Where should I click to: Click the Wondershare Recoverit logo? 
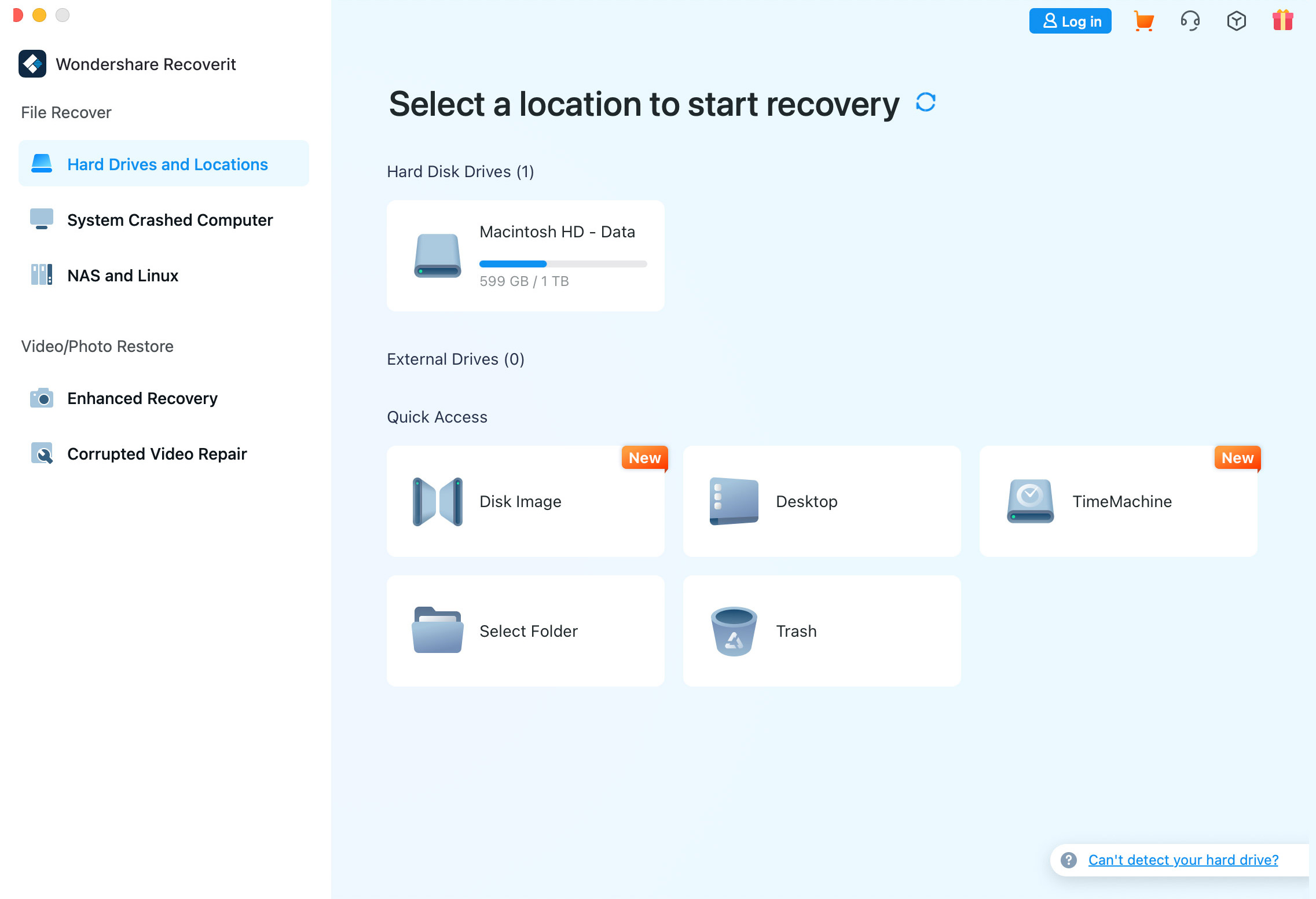click(x=32, y=64)
